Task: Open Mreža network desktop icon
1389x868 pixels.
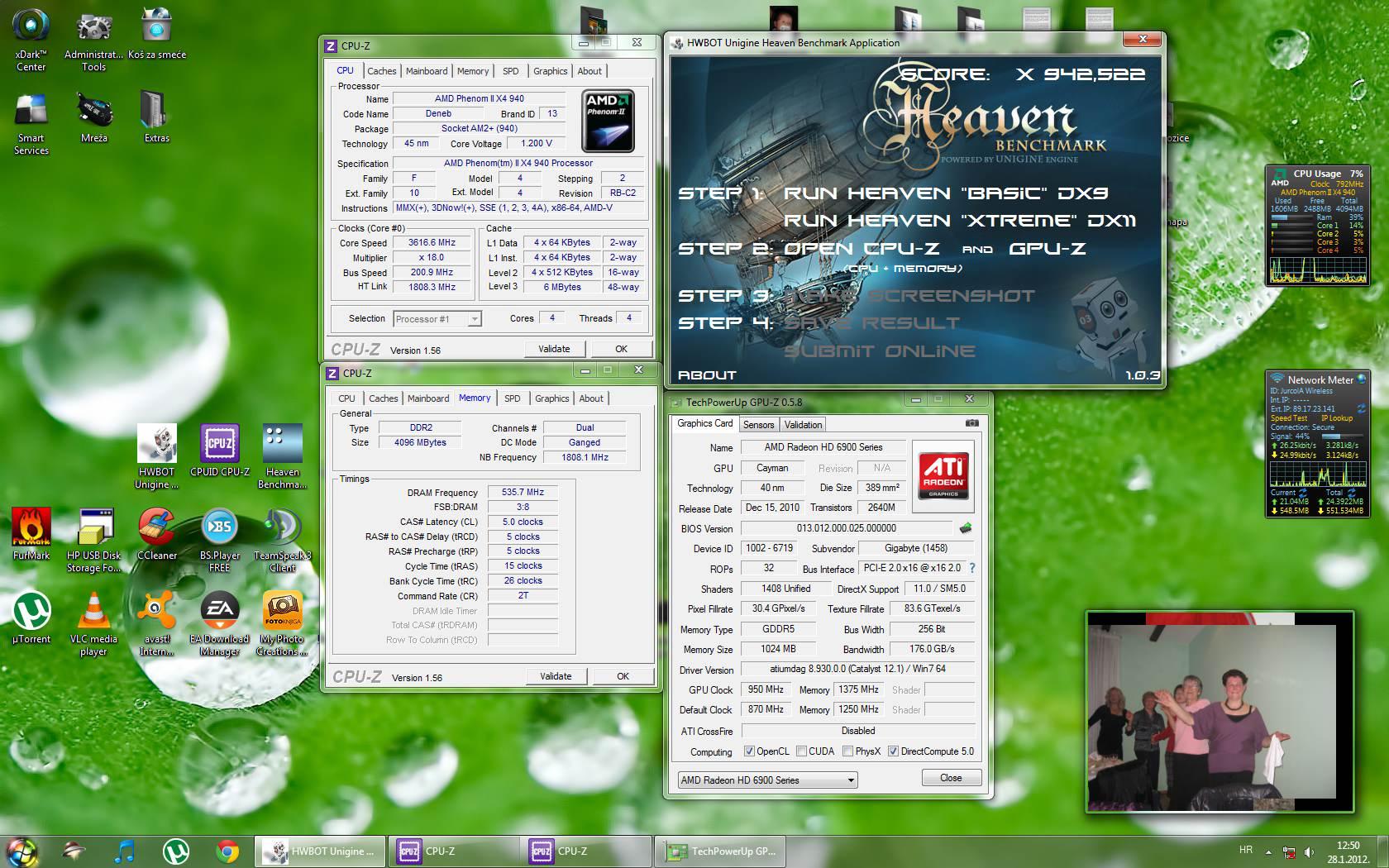Action: coord(93,117)
